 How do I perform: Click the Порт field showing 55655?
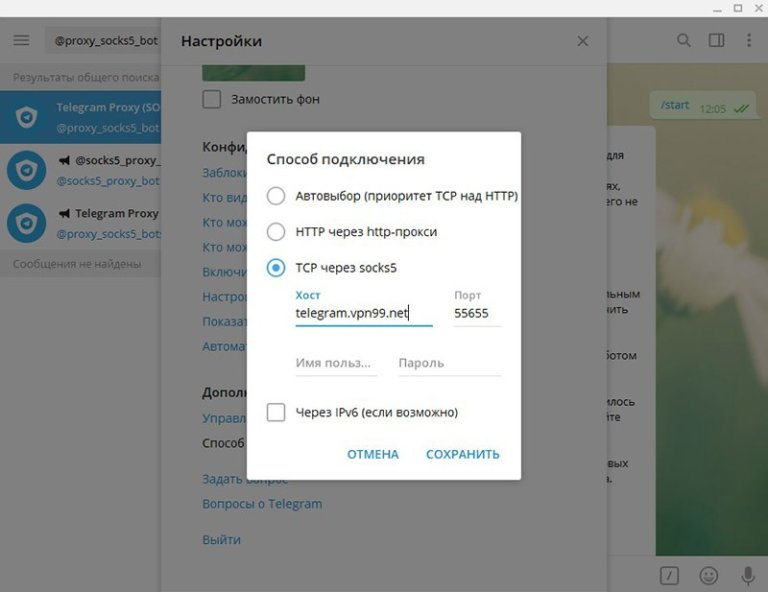point(476,313)
